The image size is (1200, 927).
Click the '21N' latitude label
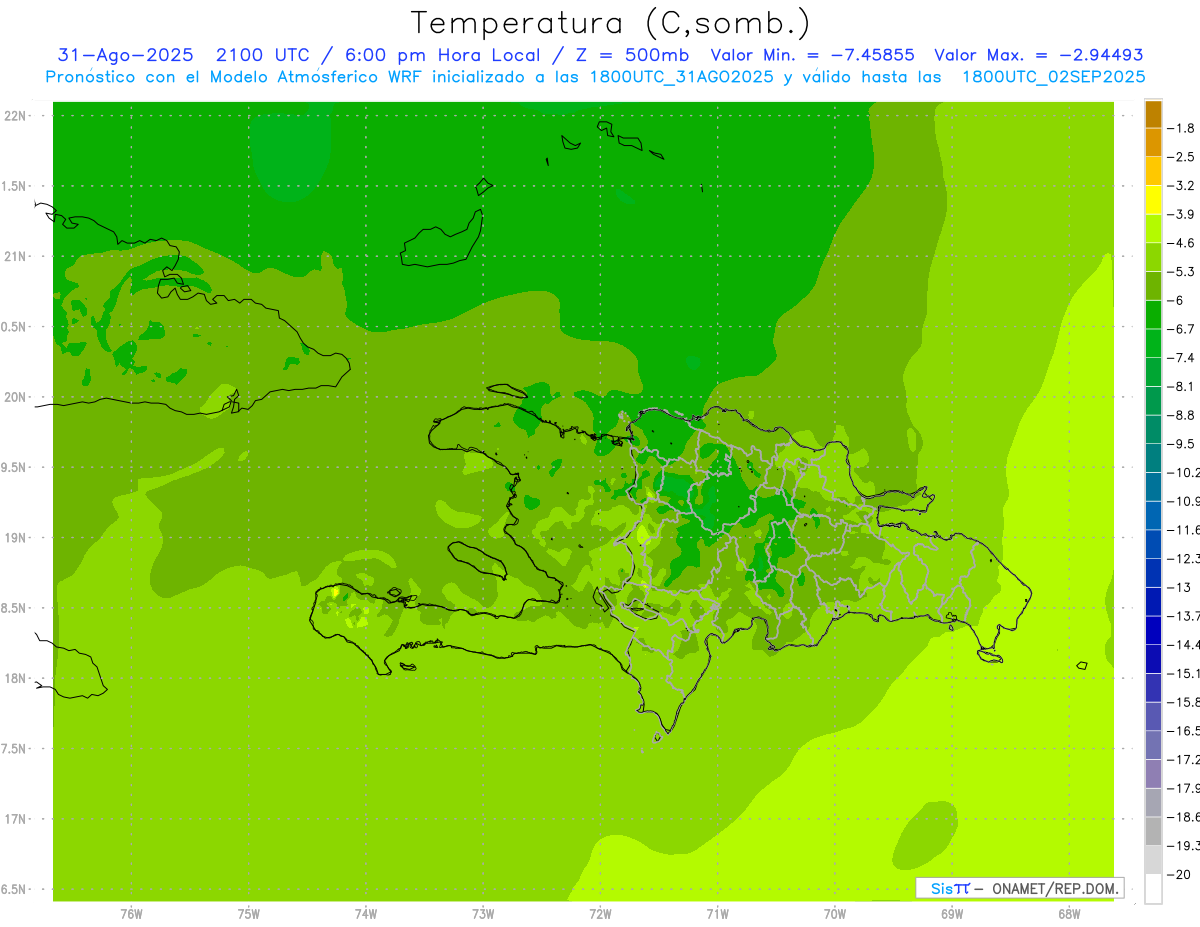click(x=14, y=257)
